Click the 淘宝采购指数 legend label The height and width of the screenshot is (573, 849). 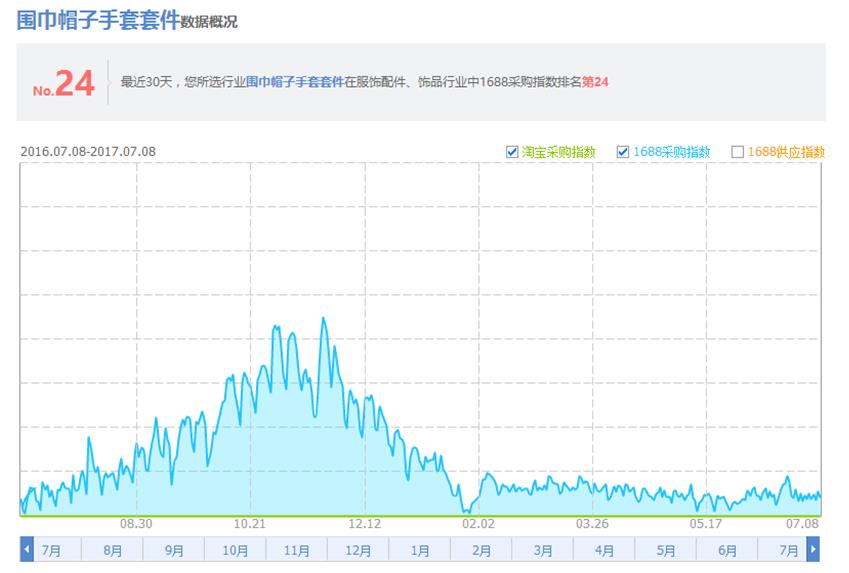click(x=559, y=152)
